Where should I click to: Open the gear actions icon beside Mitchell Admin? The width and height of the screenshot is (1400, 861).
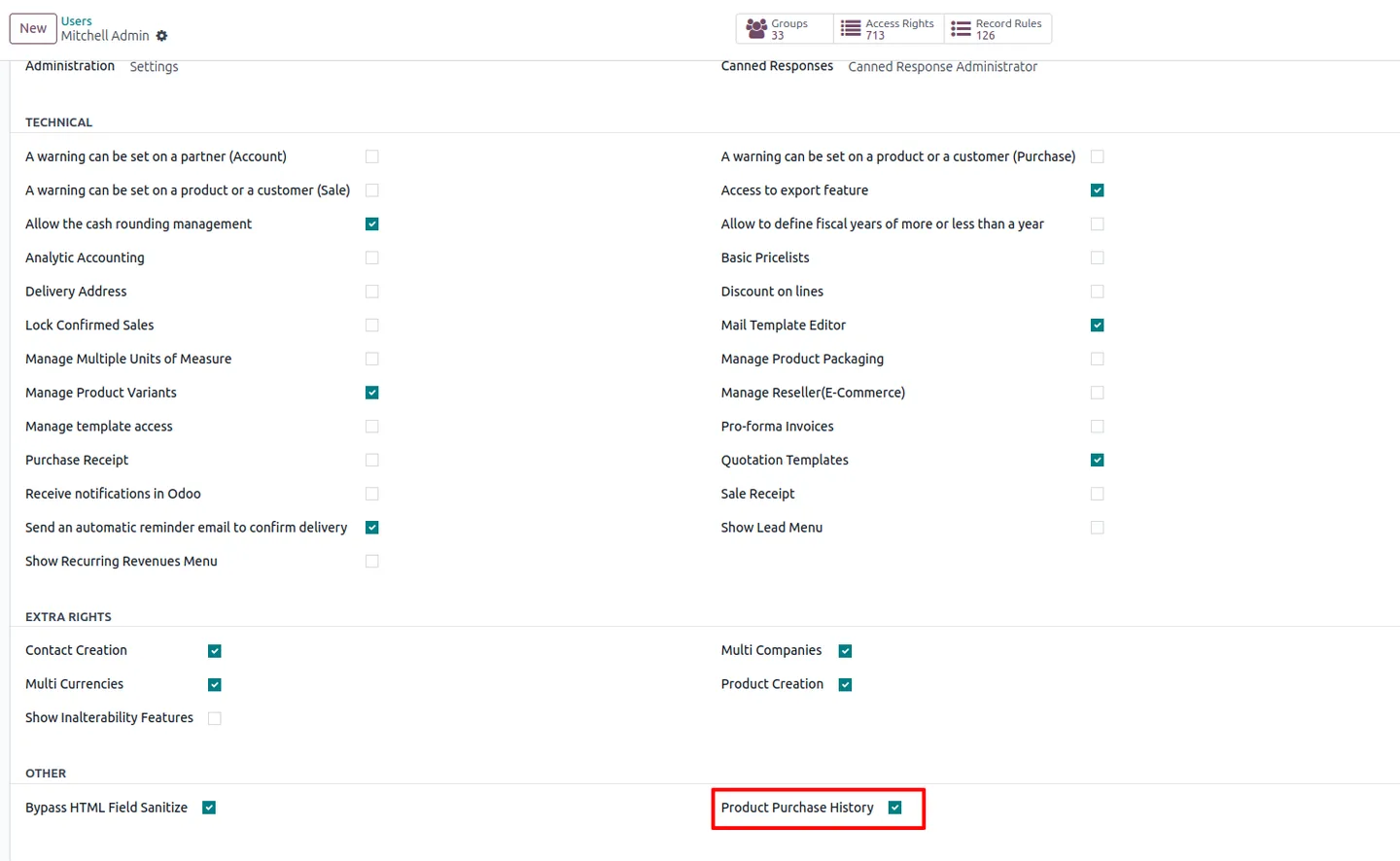pyautogui.click(x=161, y=36)
